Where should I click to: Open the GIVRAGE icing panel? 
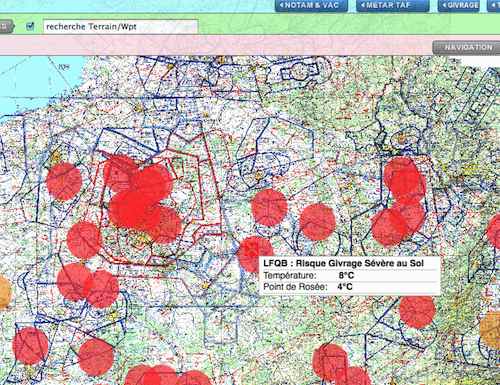point(458,6)
